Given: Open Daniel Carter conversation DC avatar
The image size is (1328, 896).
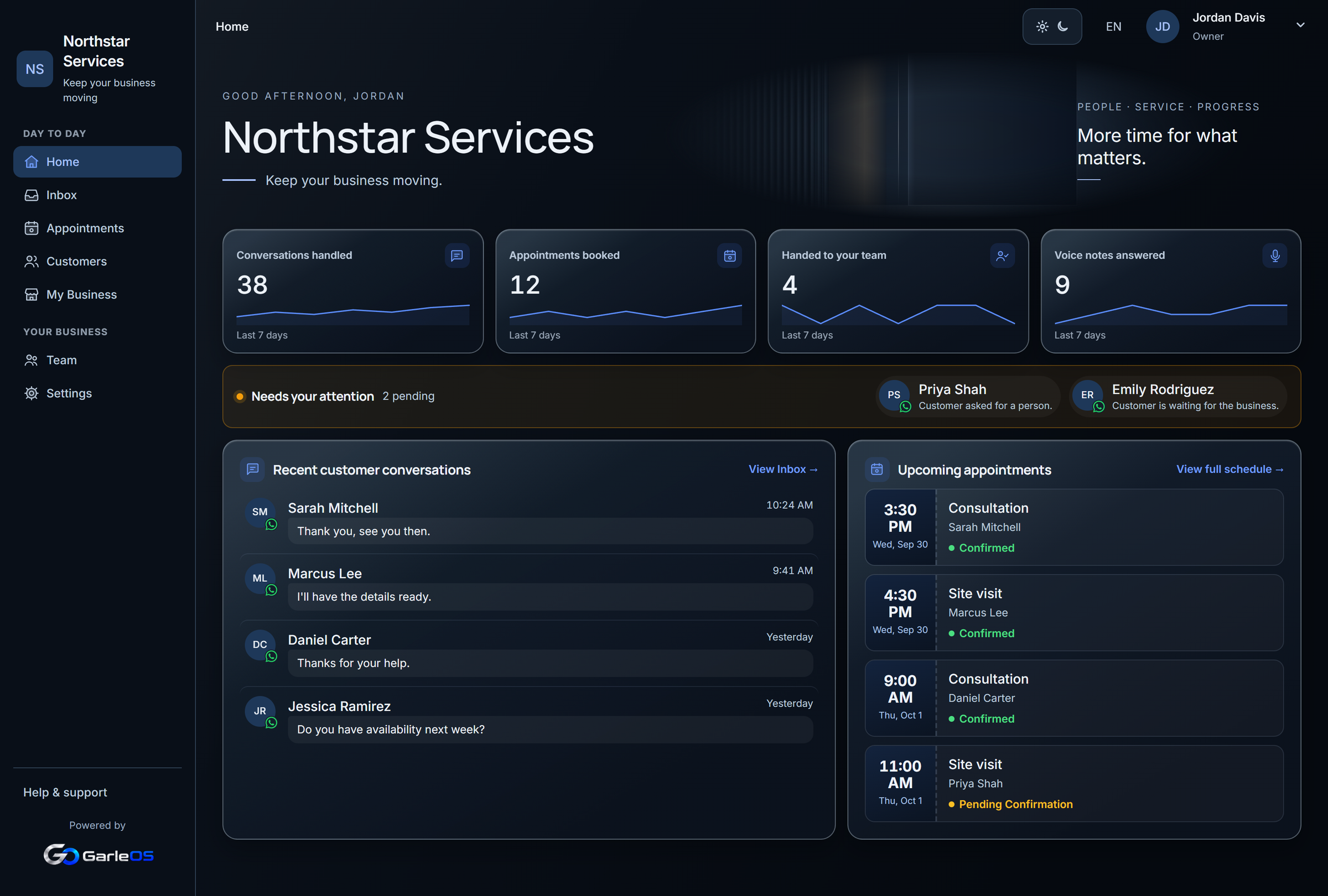Looking at the screenshot, I should coord(260,644).
